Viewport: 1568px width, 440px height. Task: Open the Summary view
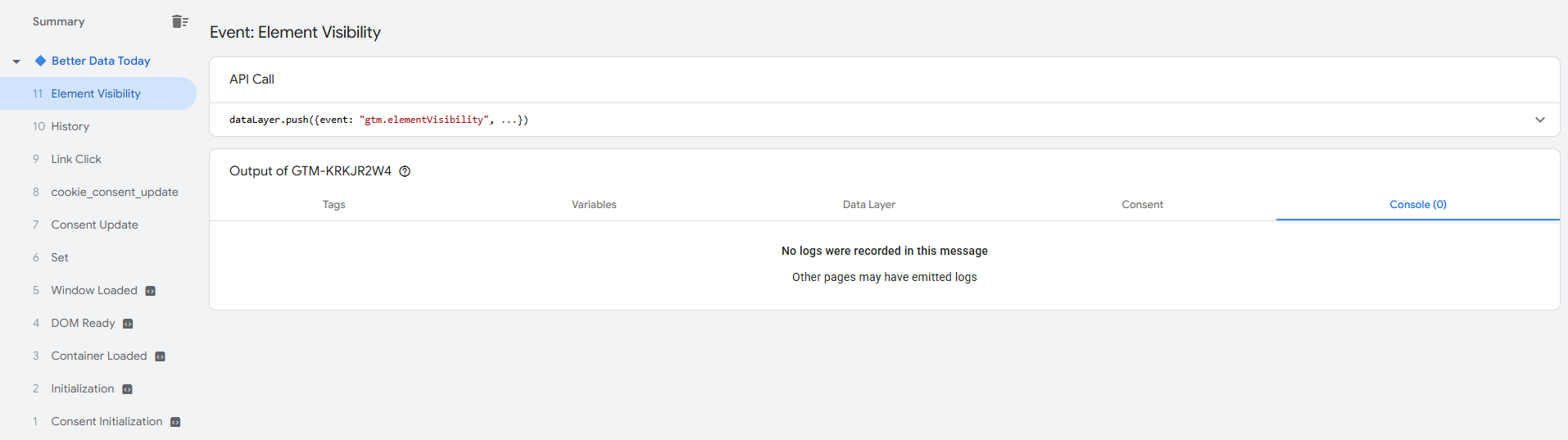(59, 21)
